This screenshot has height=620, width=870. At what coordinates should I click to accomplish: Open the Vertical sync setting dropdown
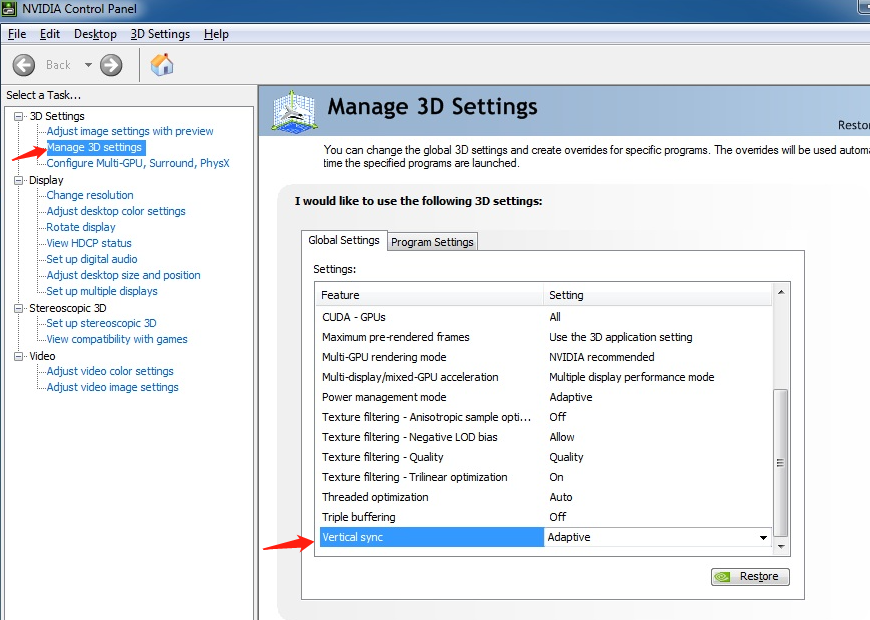coord(764,538)
